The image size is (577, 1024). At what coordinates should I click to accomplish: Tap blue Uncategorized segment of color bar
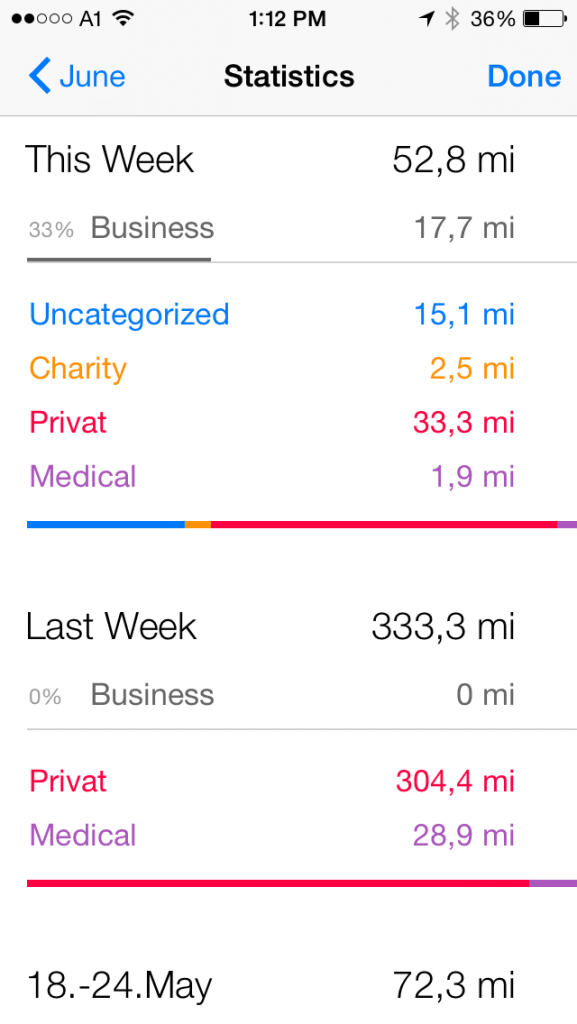[x=106, y=524]
